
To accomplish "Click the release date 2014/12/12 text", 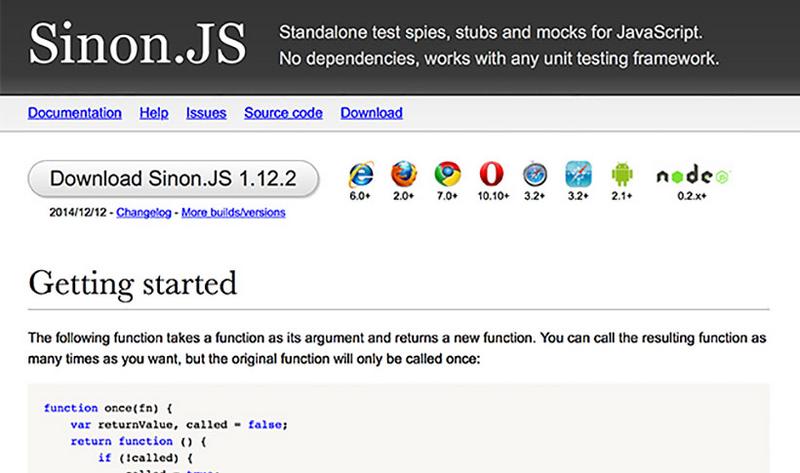I will click(78, 212).
